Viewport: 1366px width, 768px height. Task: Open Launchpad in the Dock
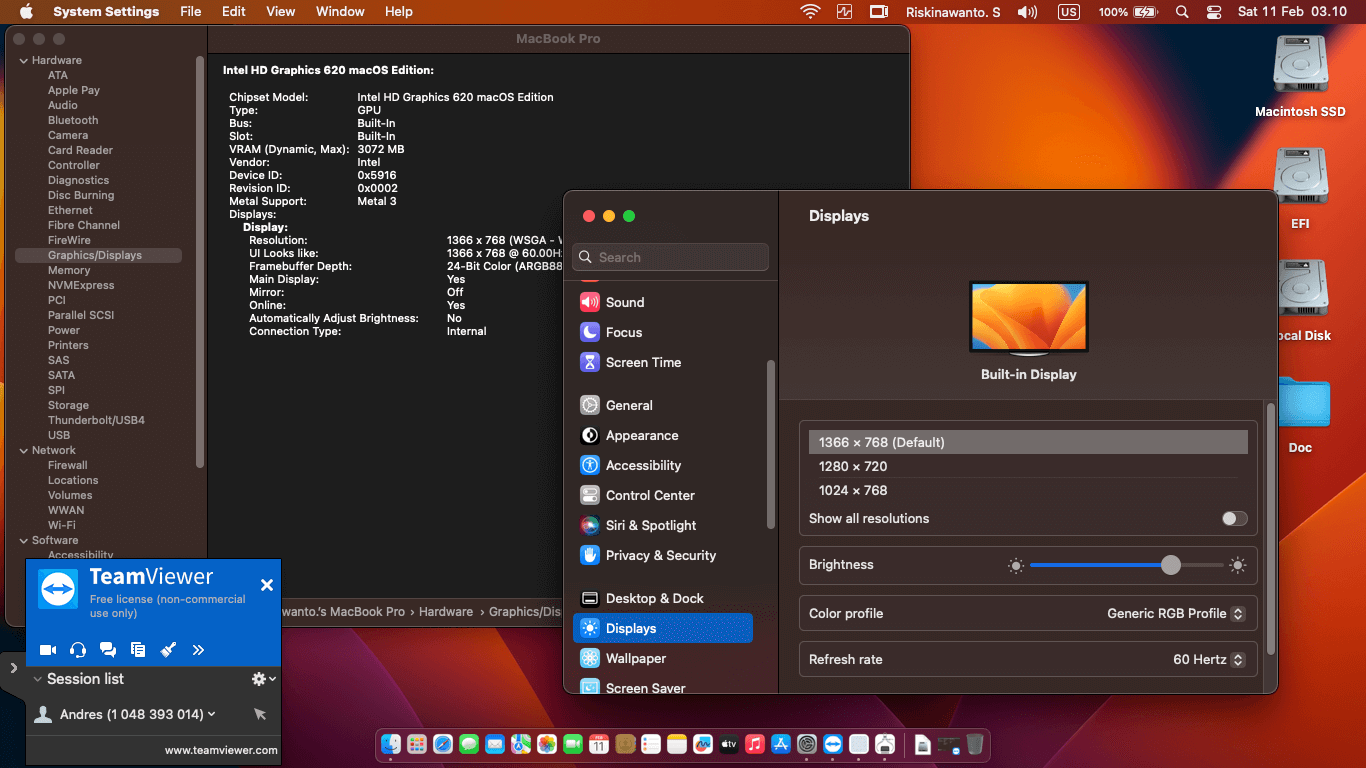[417, 744]
